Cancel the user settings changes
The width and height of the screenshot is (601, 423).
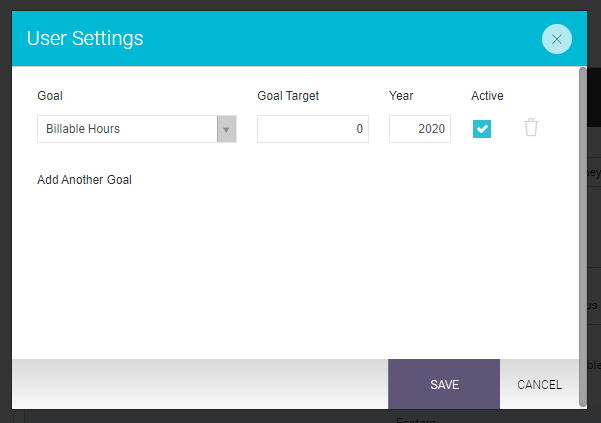coord(539,384)
